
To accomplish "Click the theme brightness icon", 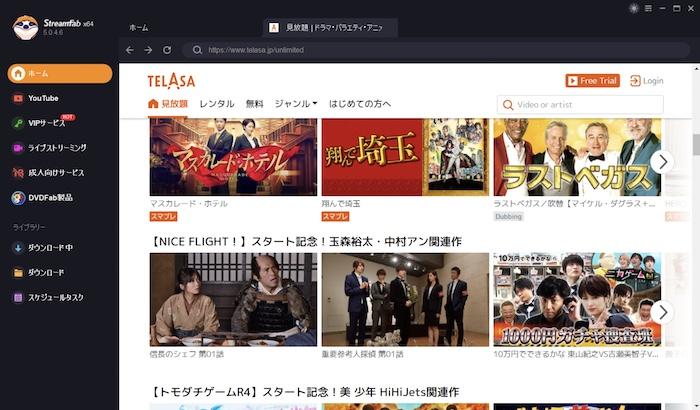I will click(633, 8).
